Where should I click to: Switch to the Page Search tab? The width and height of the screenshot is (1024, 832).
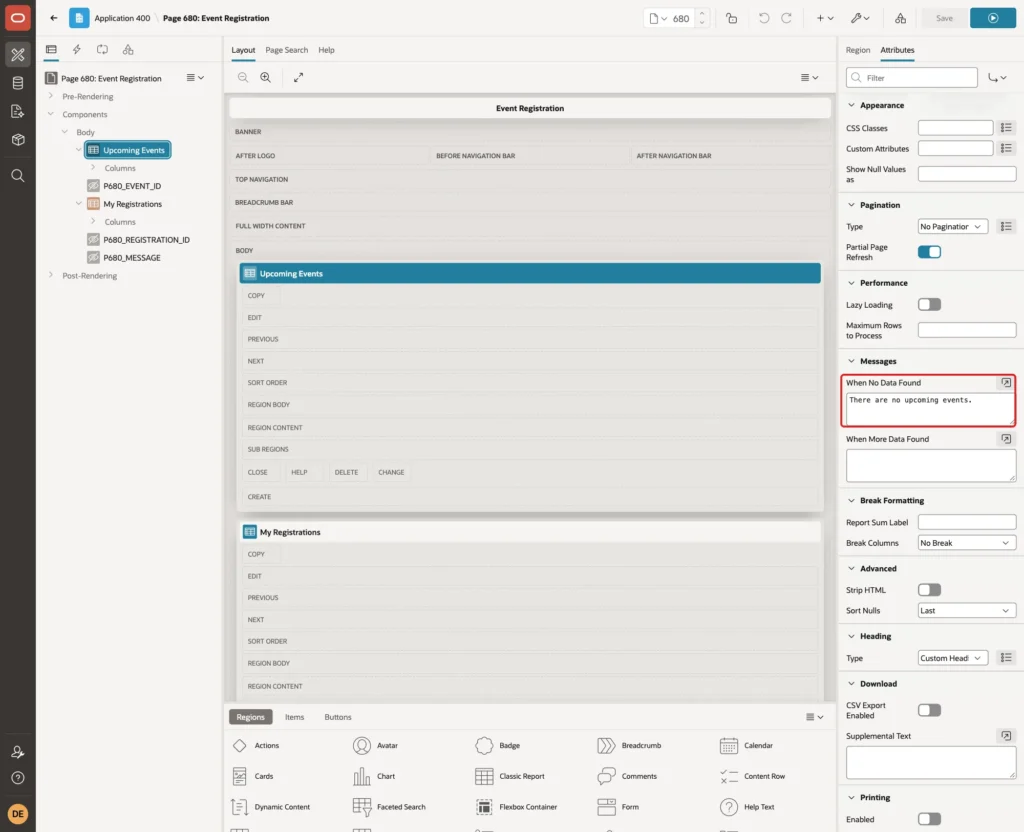(286, 50)
